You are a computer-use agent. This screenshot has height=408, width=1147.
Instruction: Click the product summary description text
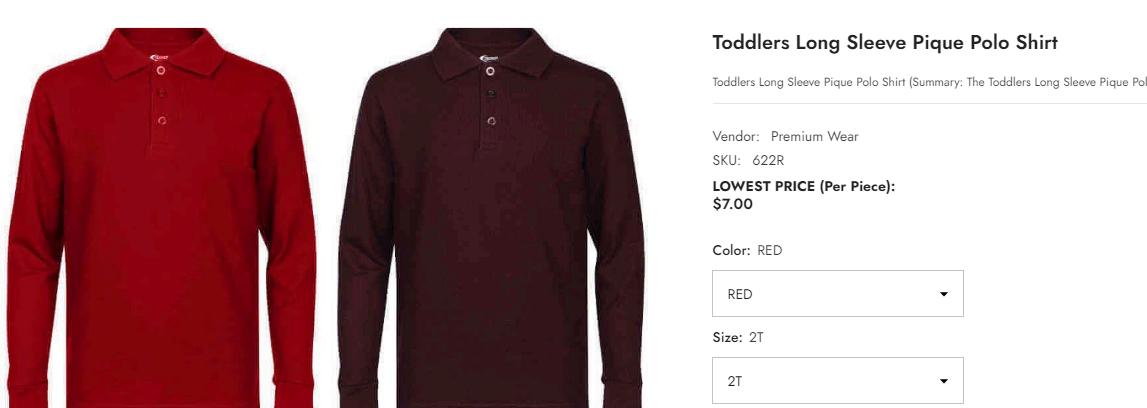coord(930,82)
